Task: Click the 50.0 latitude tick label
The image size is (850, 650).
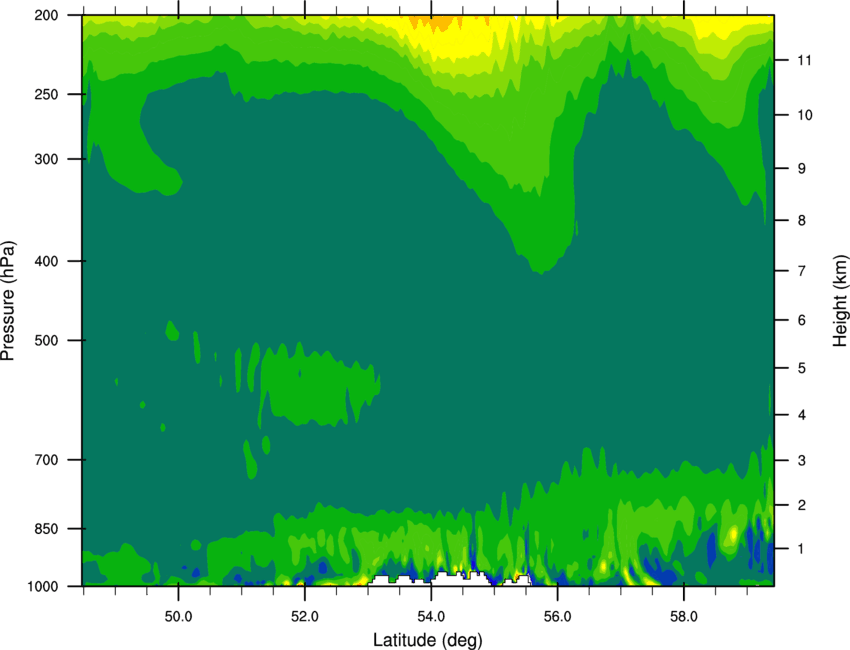Action: pyautogui.click(x=178, y=617)
